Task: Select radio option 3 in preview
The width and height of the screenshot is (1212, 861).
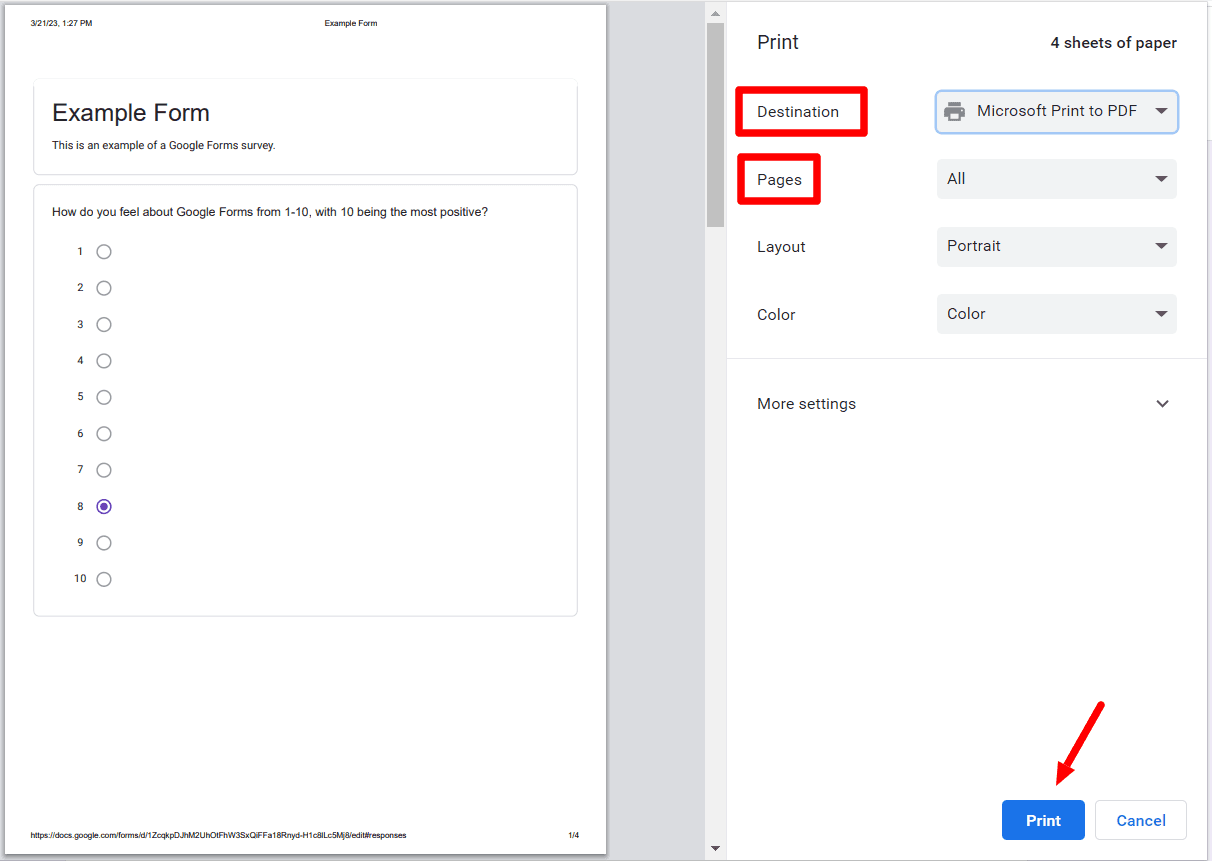Action: 104,325
